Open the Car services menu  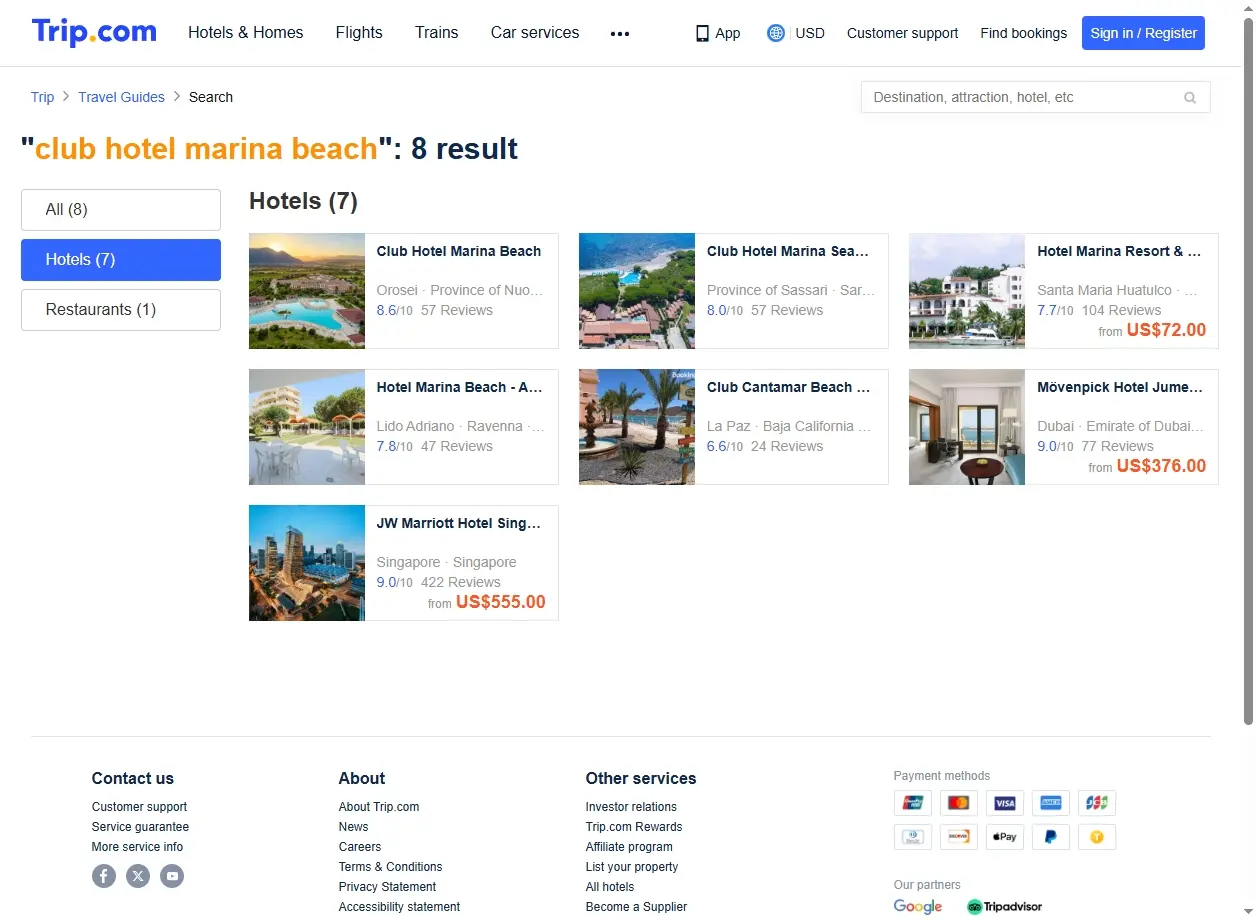click(x=535, y=33)
